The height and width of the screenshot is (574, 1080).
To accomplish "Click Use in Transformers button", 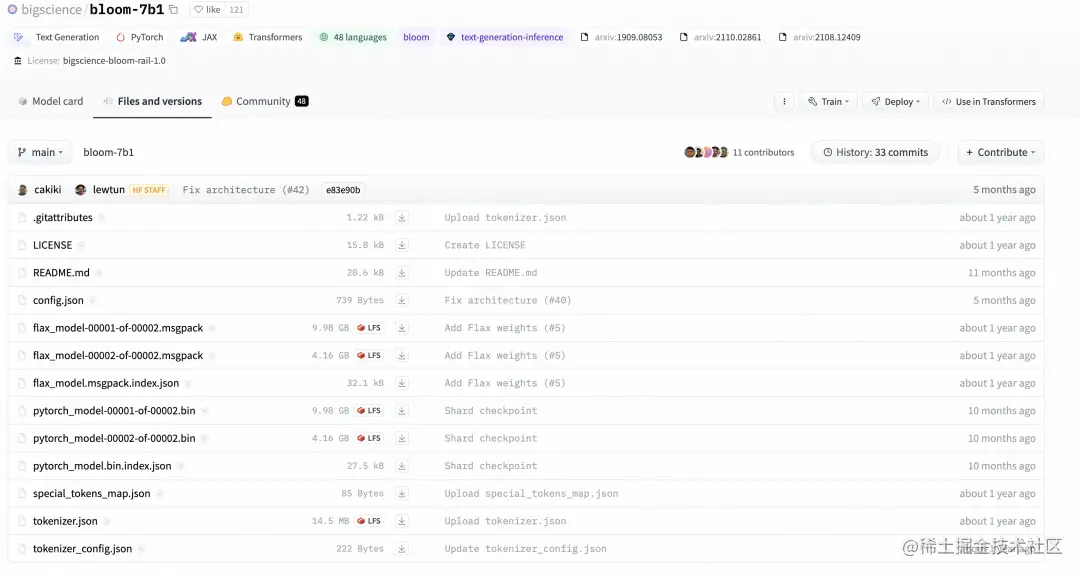I will coord(988,101).
